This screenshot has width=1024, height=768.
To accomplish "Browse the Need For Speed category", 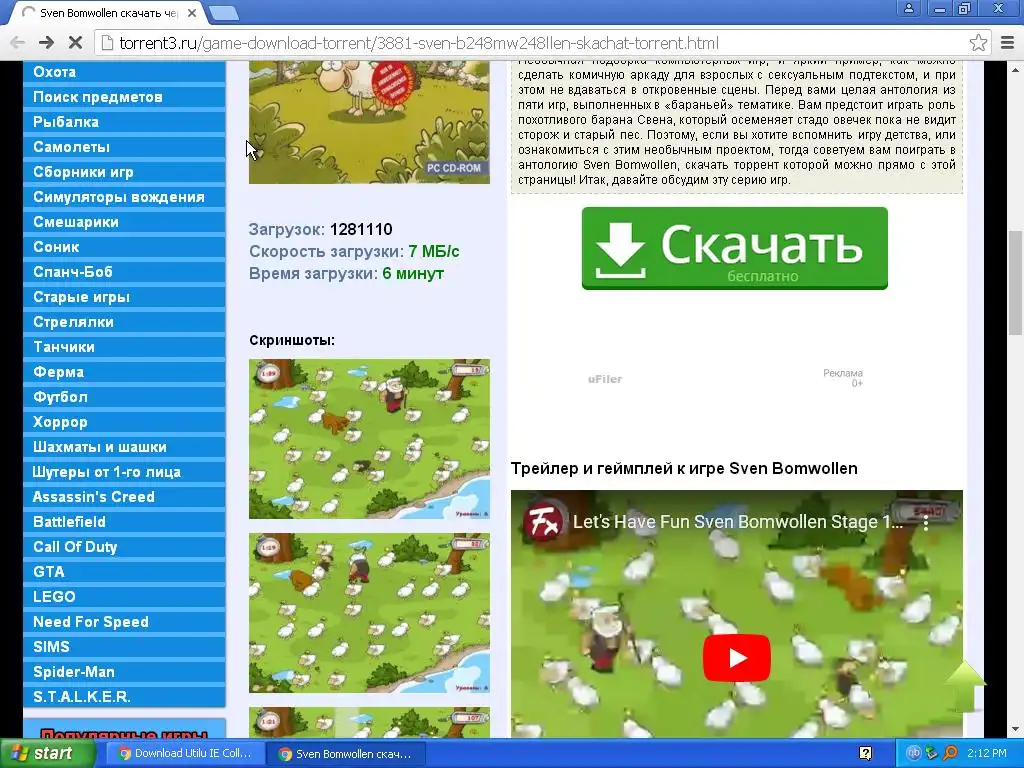I will click(x=124, y=622).
